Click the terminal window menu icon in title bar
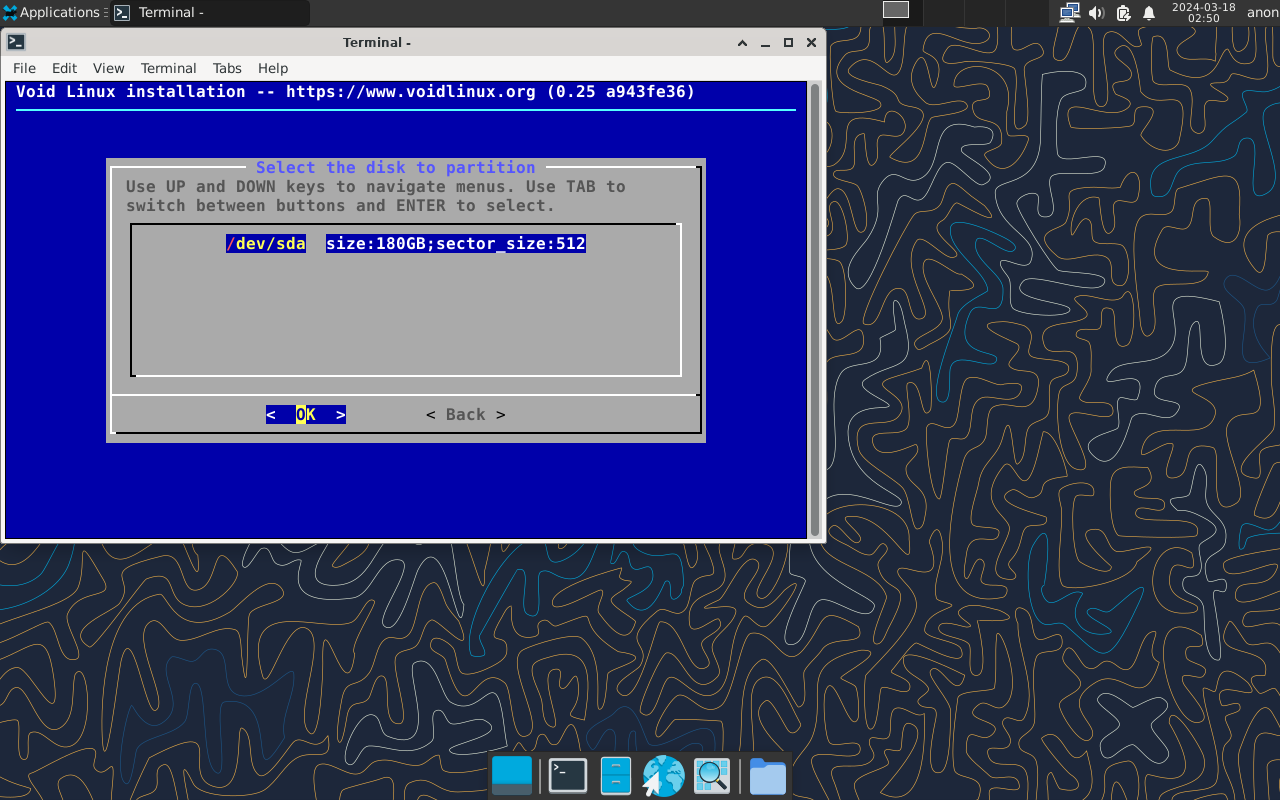 16,42
